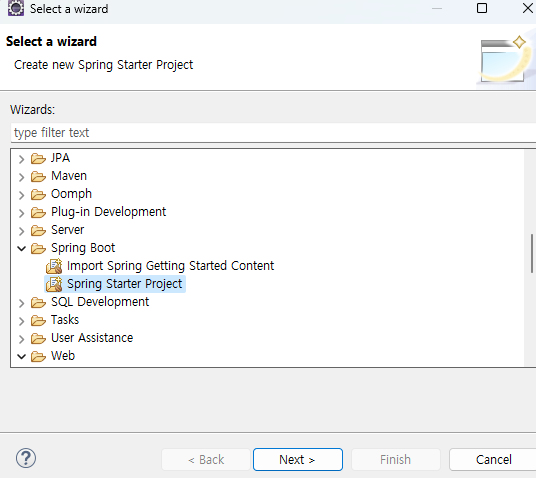Select the JPA label
The width and height of the screenshot is (536, 478).
tap(61, 158)
